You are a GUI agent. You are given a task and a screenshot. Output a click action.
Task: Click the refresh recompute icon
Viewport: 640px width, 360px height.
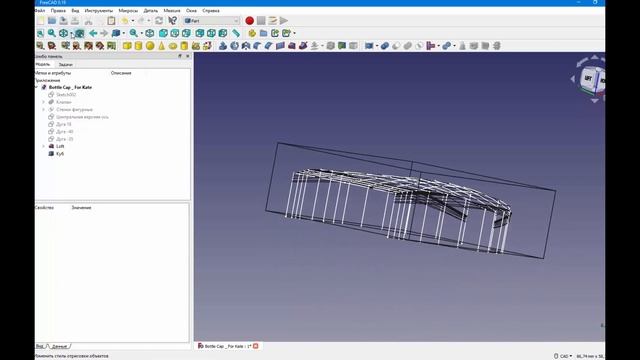(159, 20)
